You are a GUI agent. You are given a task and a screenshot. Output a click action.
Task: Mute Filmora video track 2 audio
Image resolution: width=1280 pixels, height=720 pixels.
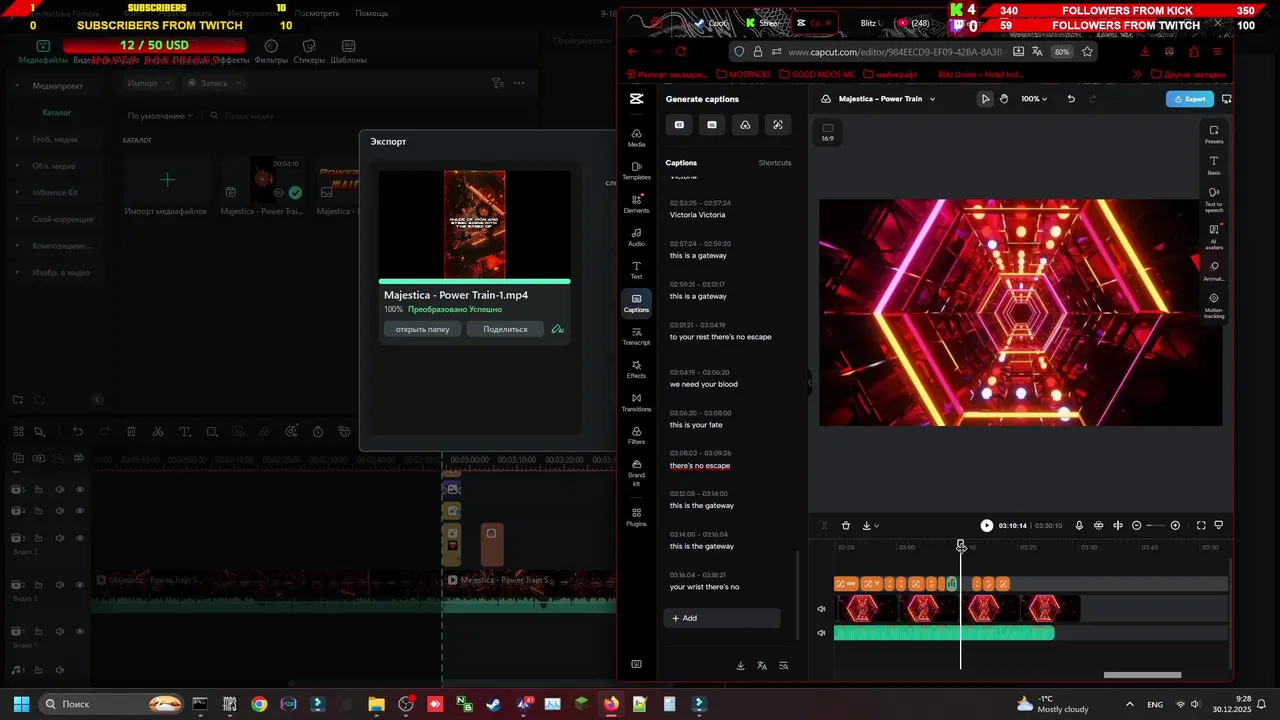[x=60, y=585]
